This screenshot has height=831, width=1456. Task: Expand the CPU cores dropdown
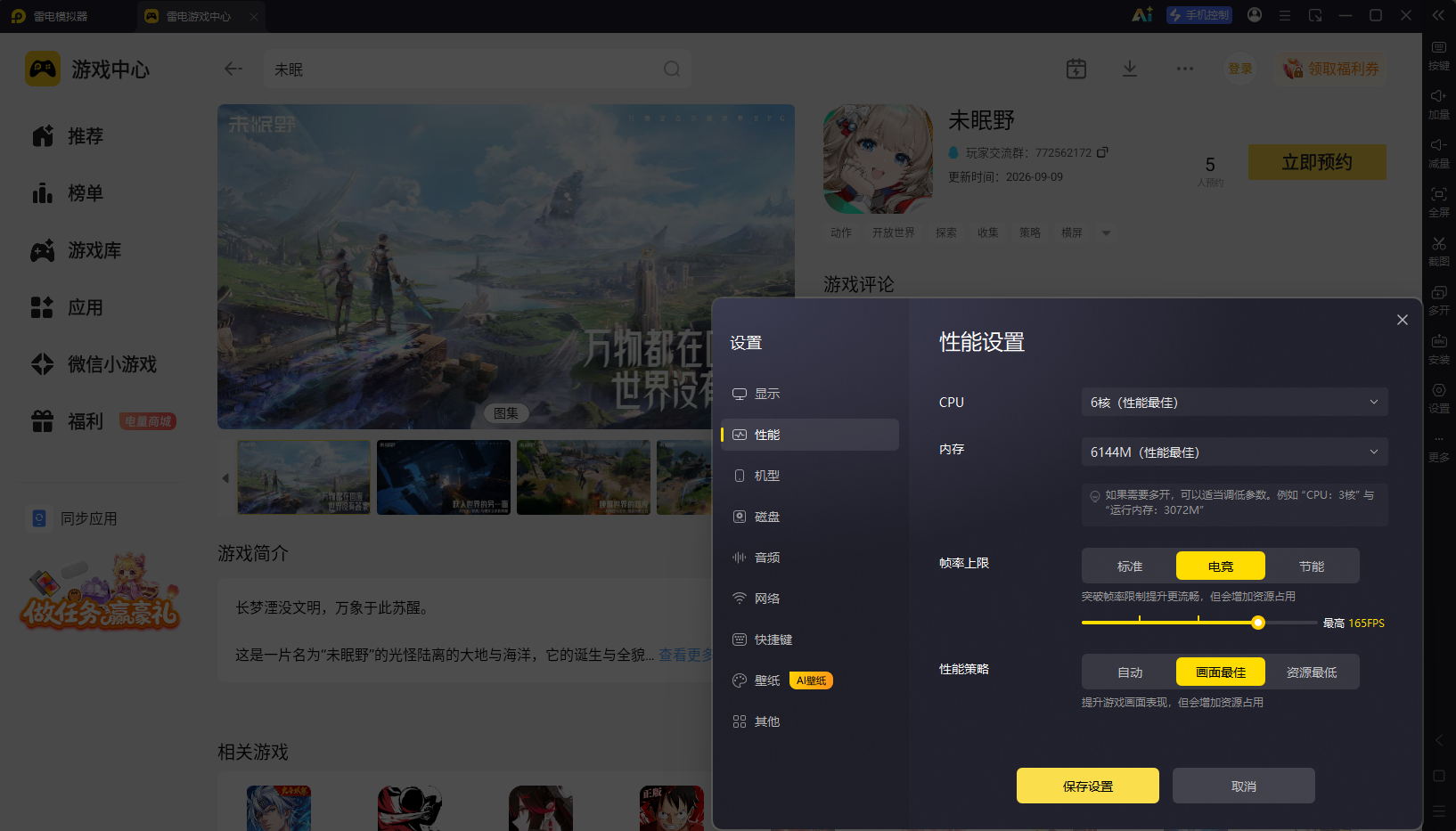1234,402
